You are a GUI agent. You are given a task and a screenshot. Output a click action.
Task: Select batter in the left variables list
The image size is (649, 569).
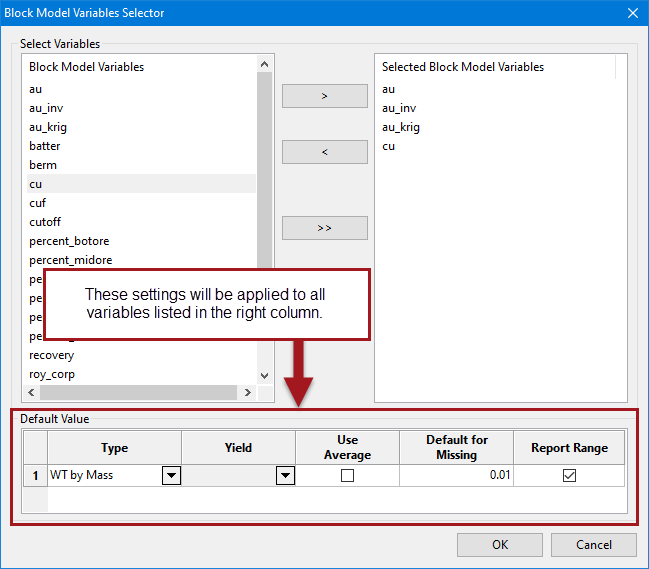coord(45,146)
